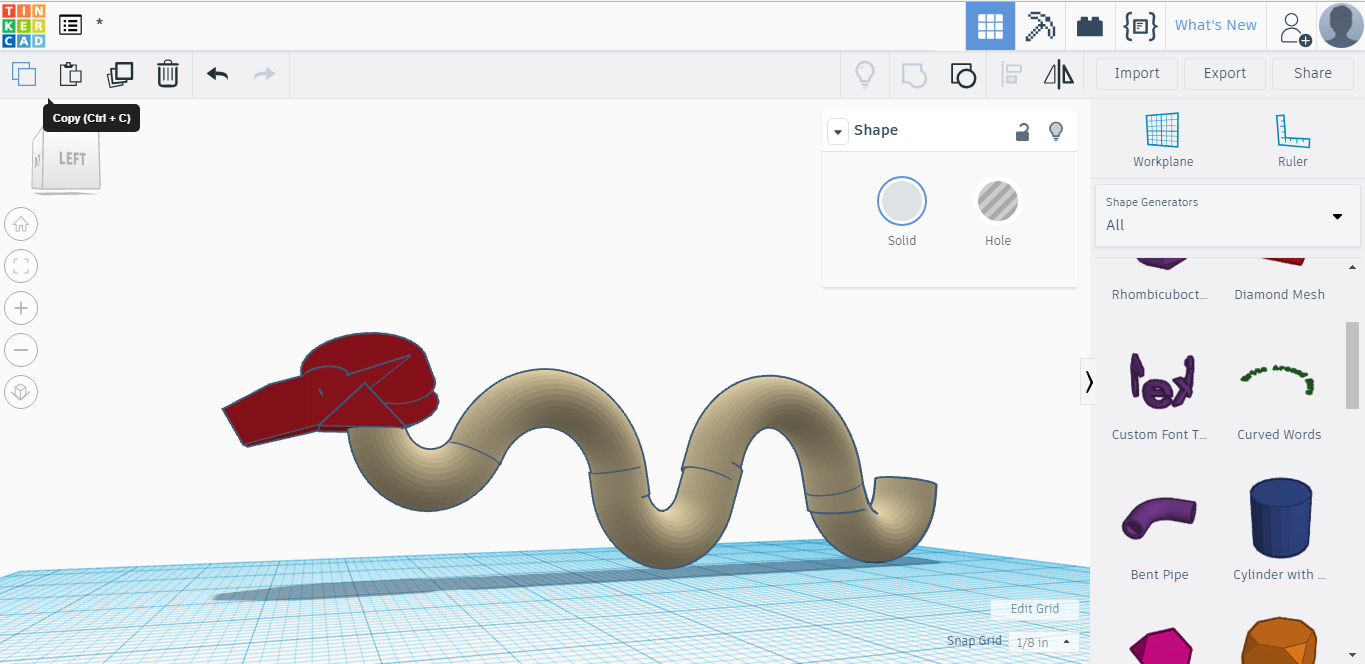
Task: Open Shape Generators All dropdown
Action: coord(1228,215)
